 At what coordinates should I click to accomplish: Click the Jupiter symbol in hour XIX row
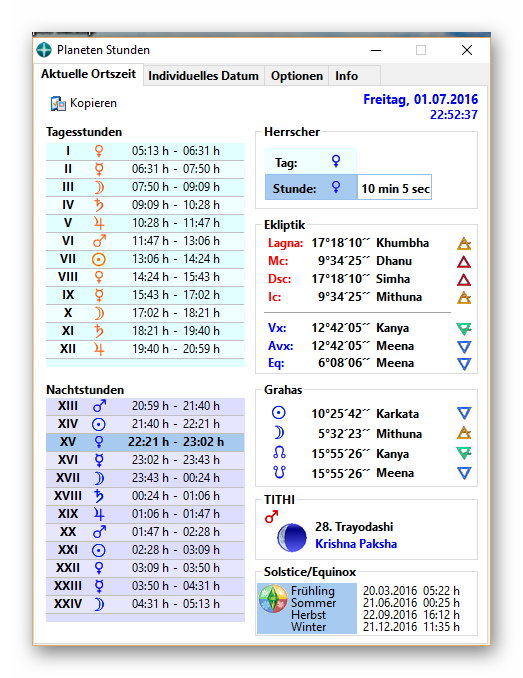click(x=99, y=514)
